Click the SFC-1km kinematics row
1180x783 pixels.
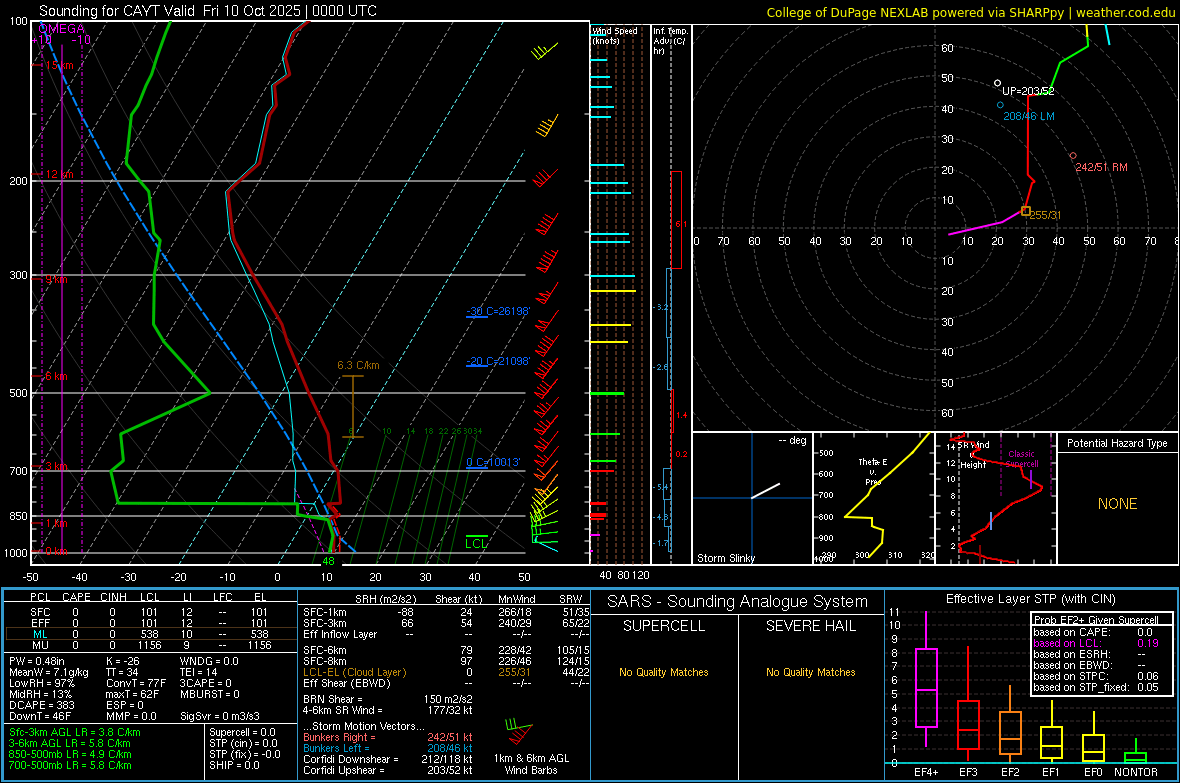(446, 612)
